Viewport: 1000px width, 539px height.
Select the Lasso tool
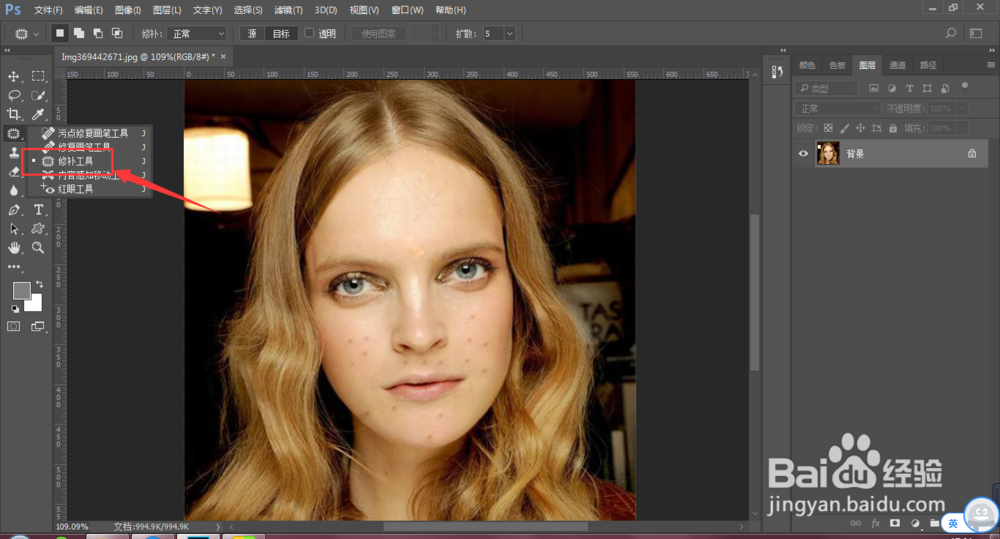[13, 95]
